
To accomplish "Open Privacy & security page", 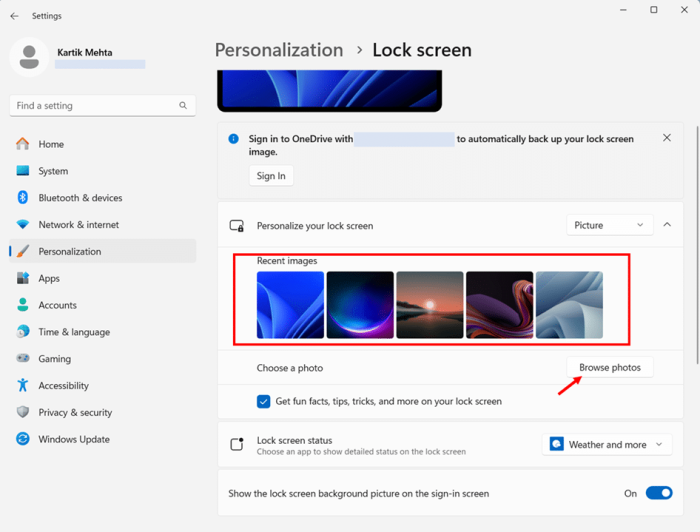I will (102, 412).
